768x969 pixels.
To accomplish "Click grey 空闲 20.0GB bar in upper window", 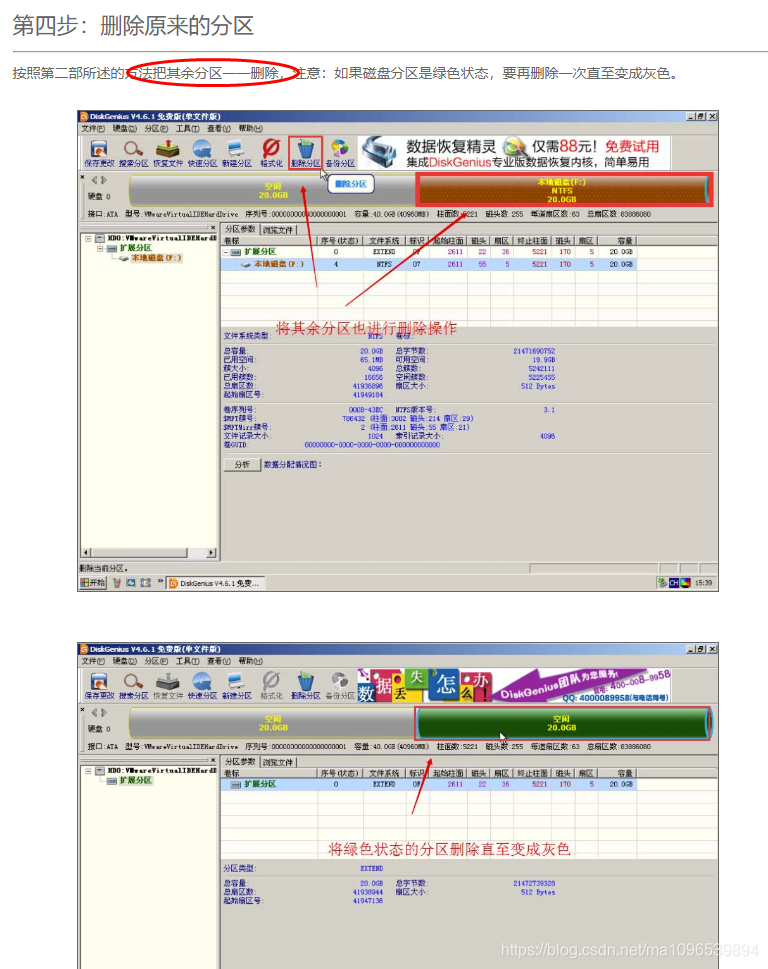I will pos(272,190).
